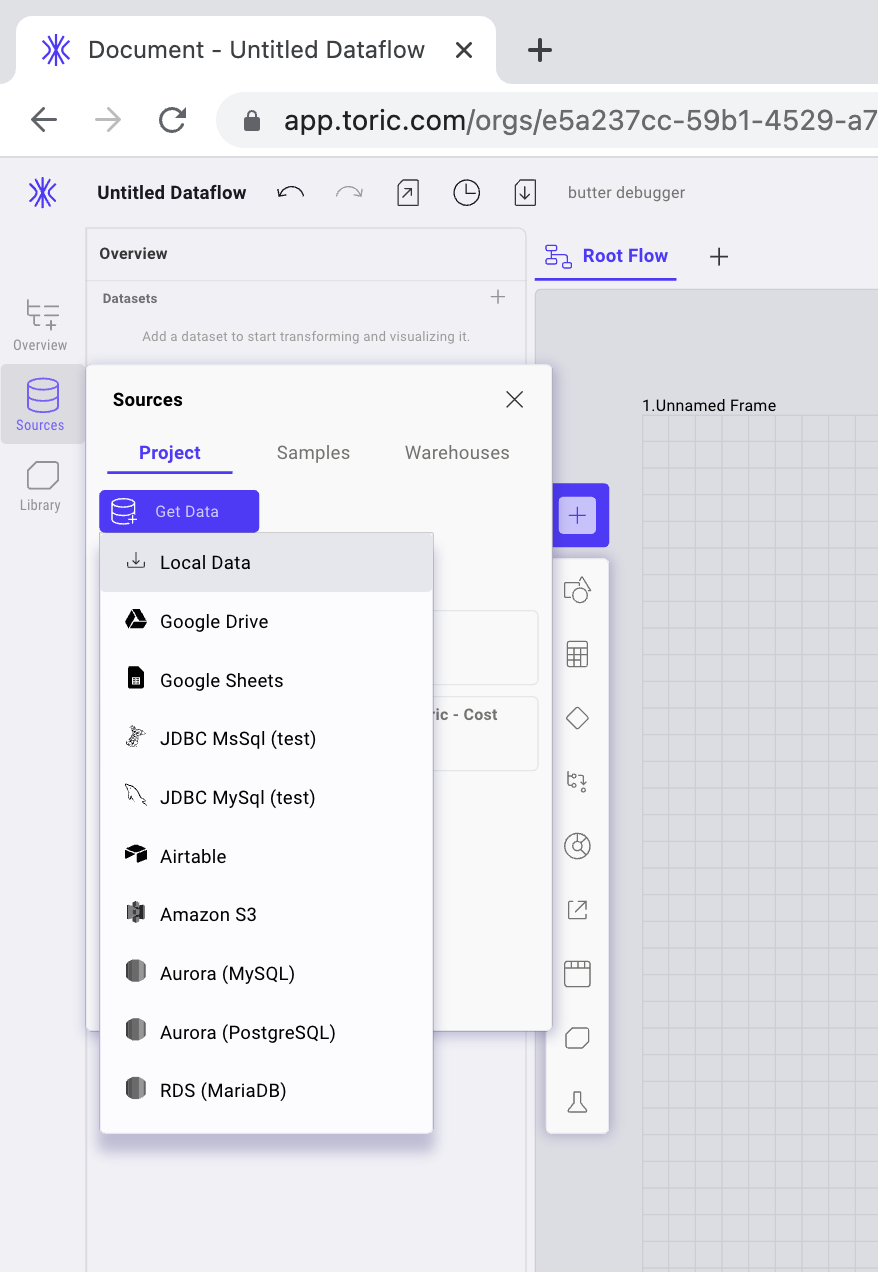878x1272 pixels.
Task: Select the frame window tool icon
Action: 577,973
